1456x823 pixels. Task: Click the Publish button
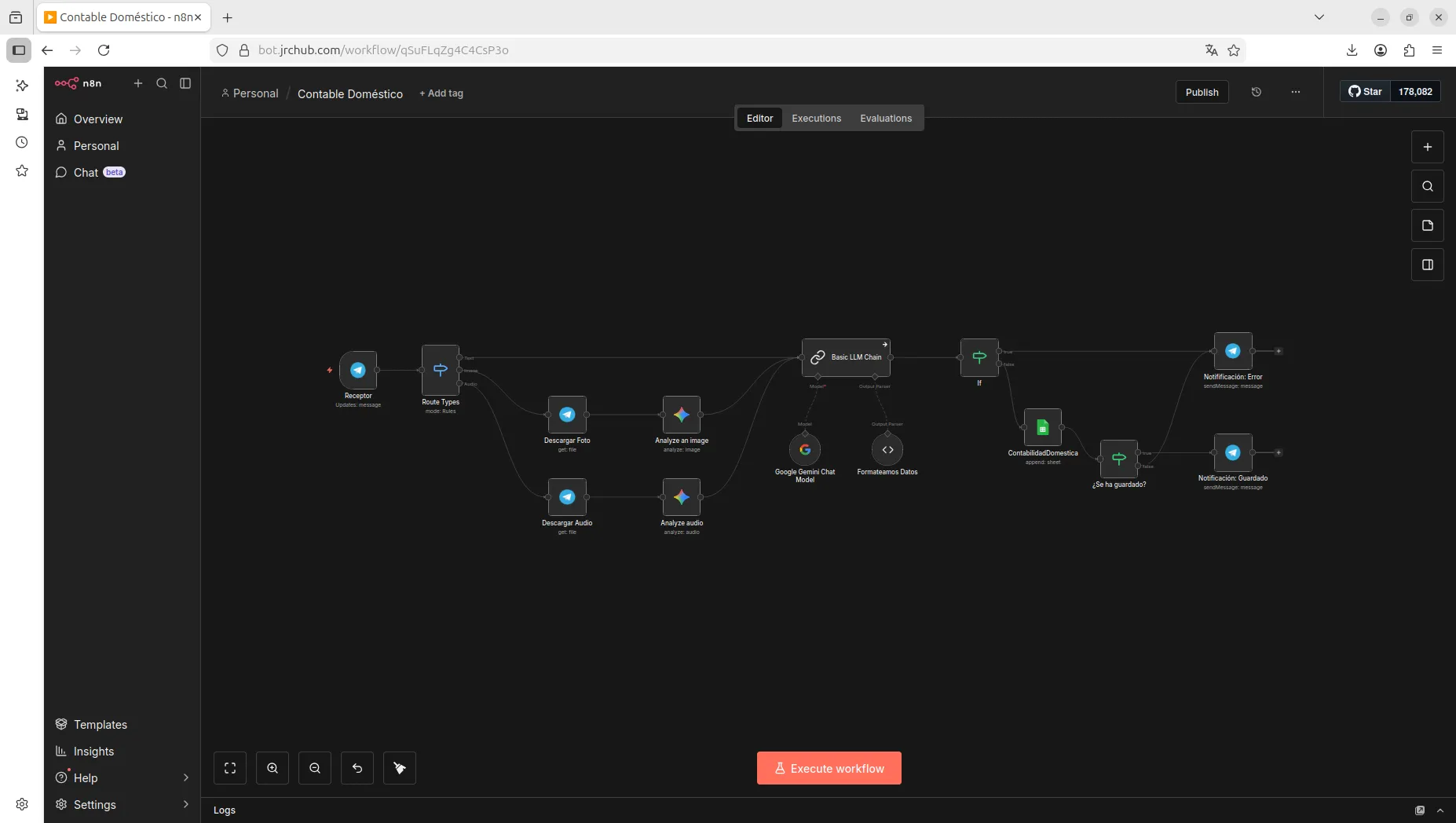pyautogui.click(x=1202, y=92)
